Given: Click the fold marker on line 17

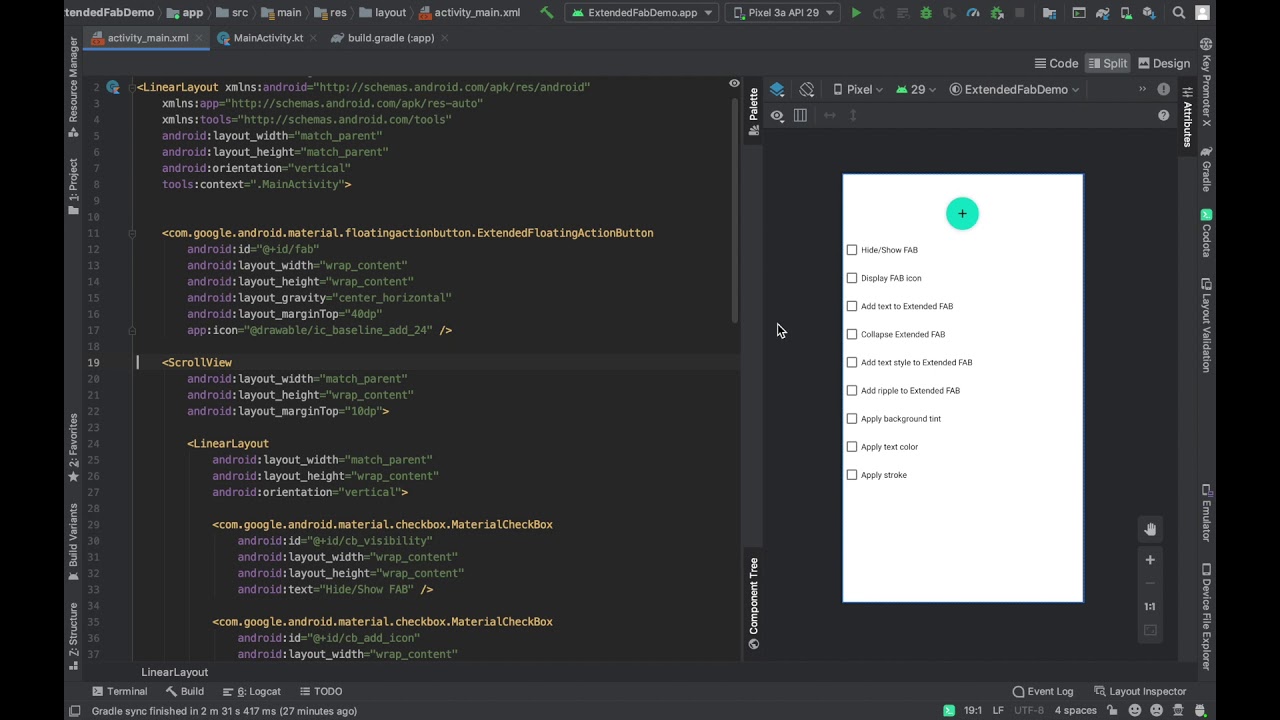Looking at the screenshot, I should click(x=131, y=330).
